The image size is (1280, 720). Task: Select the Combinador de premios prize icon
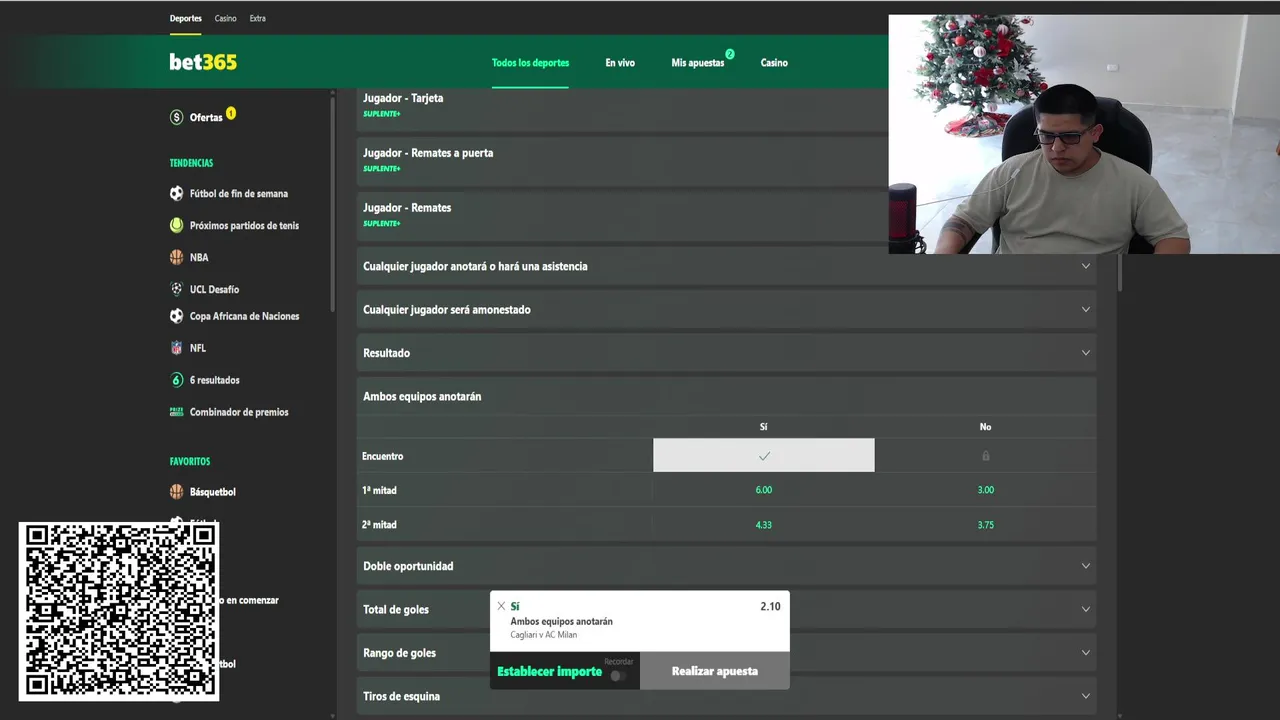[177, 412]
